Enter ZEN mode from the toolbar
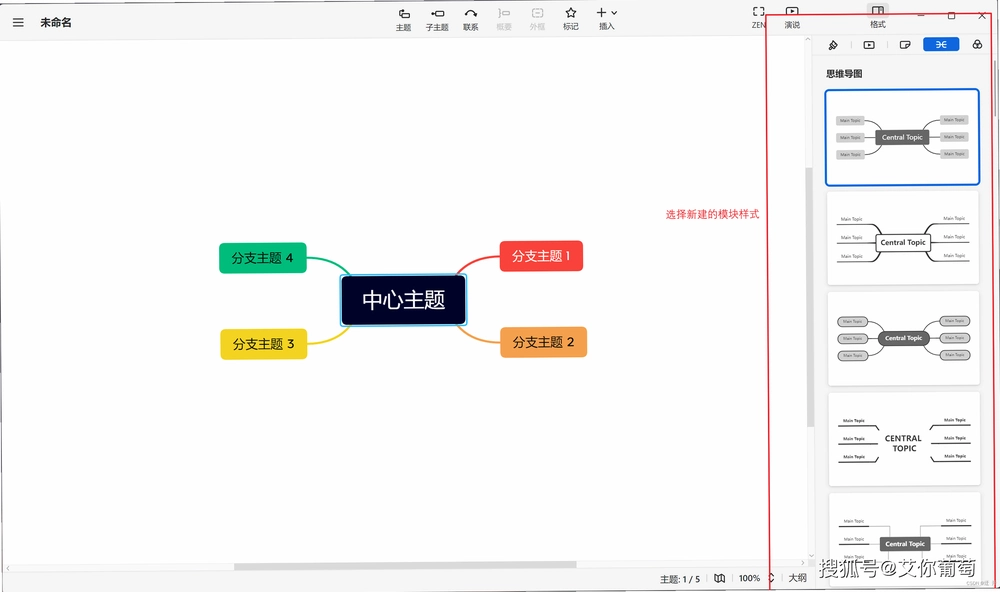 click(758, 18)
